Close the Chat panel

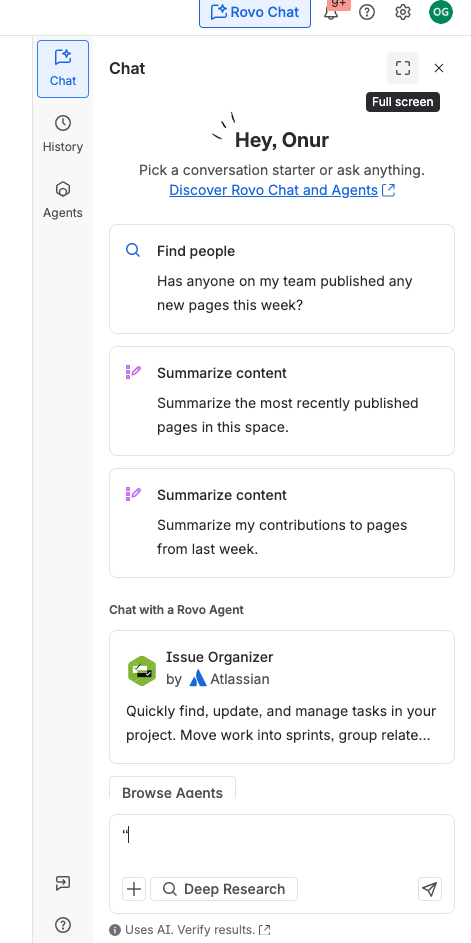coord(439,68)
